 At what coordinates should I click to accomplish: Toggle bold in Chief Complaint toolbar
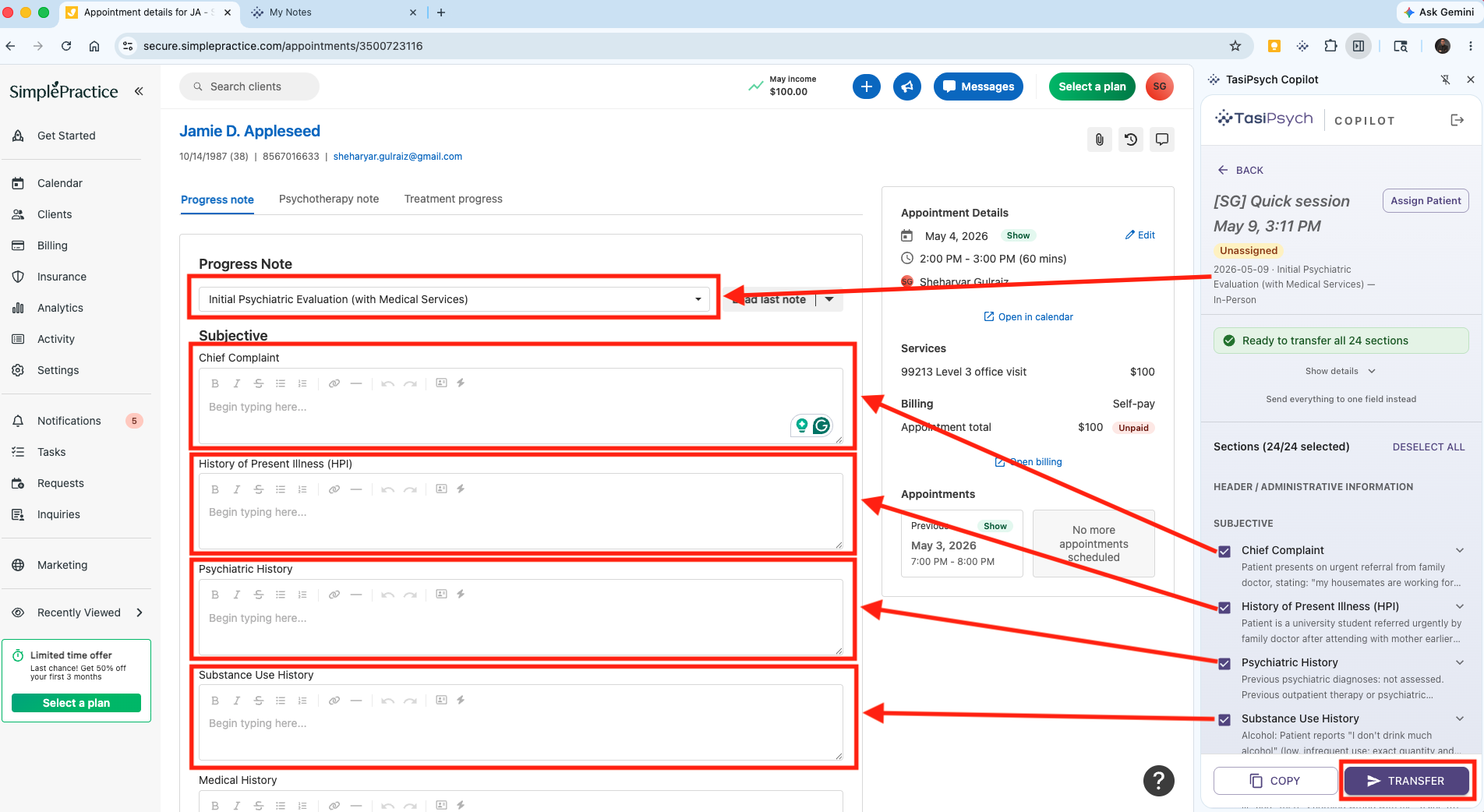point(215,383)
